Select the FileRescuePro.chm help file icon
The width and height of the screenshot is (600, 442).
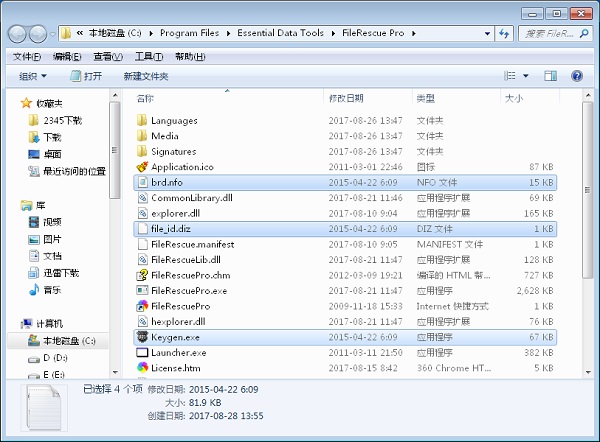[142, 275]
